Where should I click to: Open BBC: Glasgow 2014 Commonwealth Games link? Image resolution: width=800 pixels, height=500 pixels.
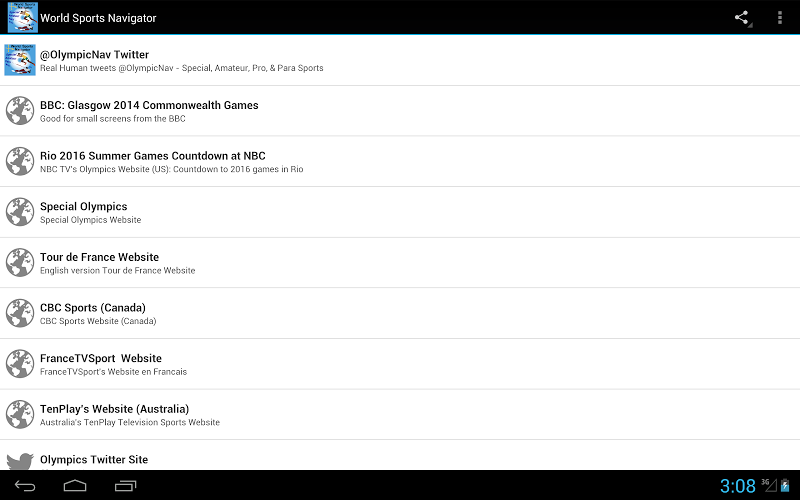(400, 111)
